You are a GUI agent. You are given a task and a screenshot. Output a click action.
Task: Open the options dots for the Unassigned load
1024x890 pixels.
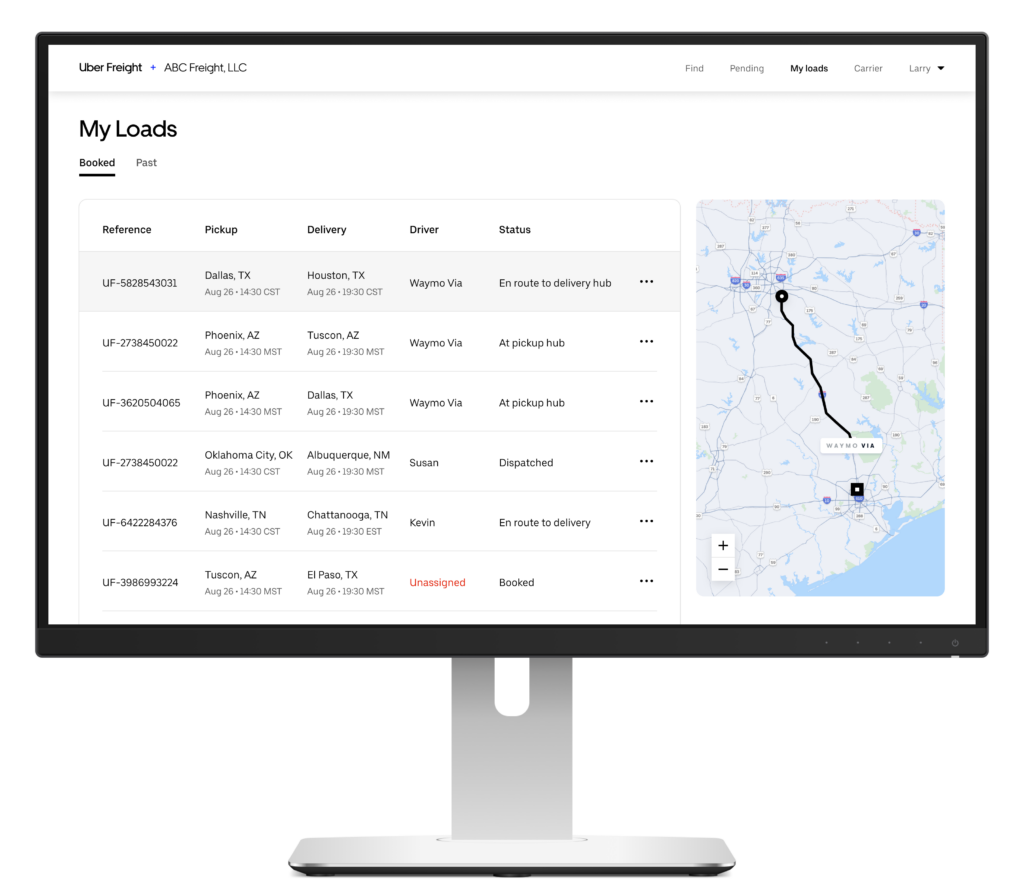point(646,581)
